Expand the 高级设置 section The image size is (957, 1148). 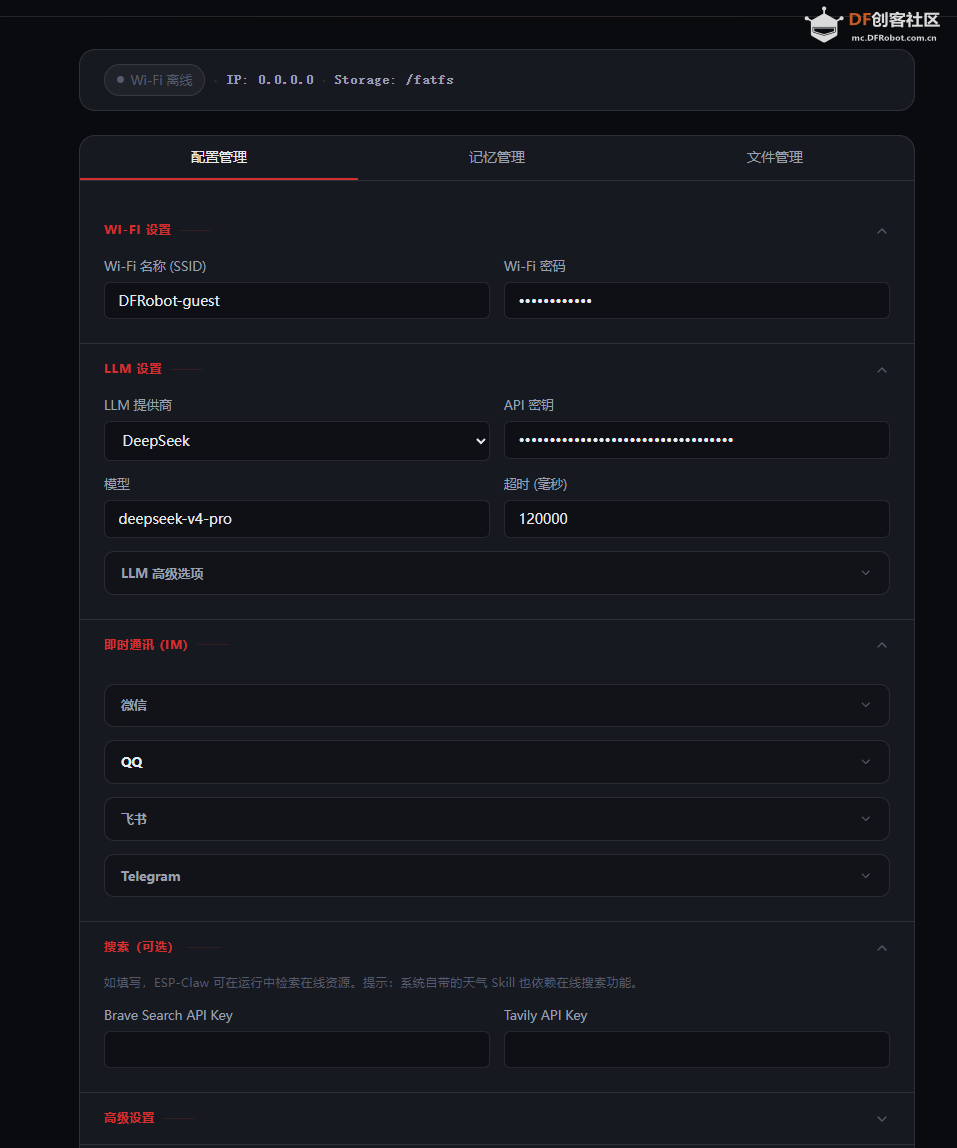tap(881, 1118)
